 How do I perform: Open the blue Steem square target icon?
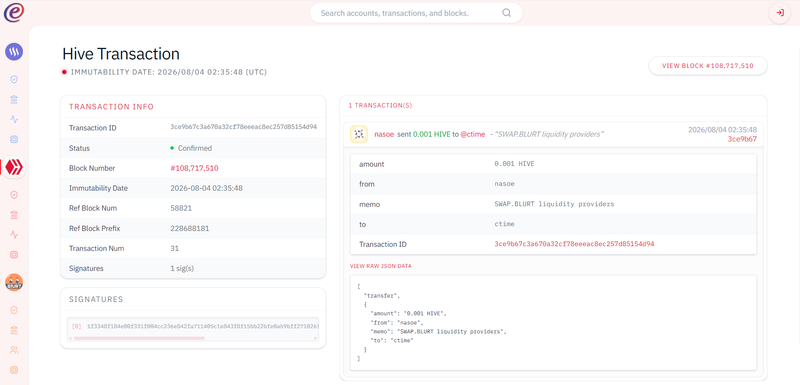(x=14, y=139)
